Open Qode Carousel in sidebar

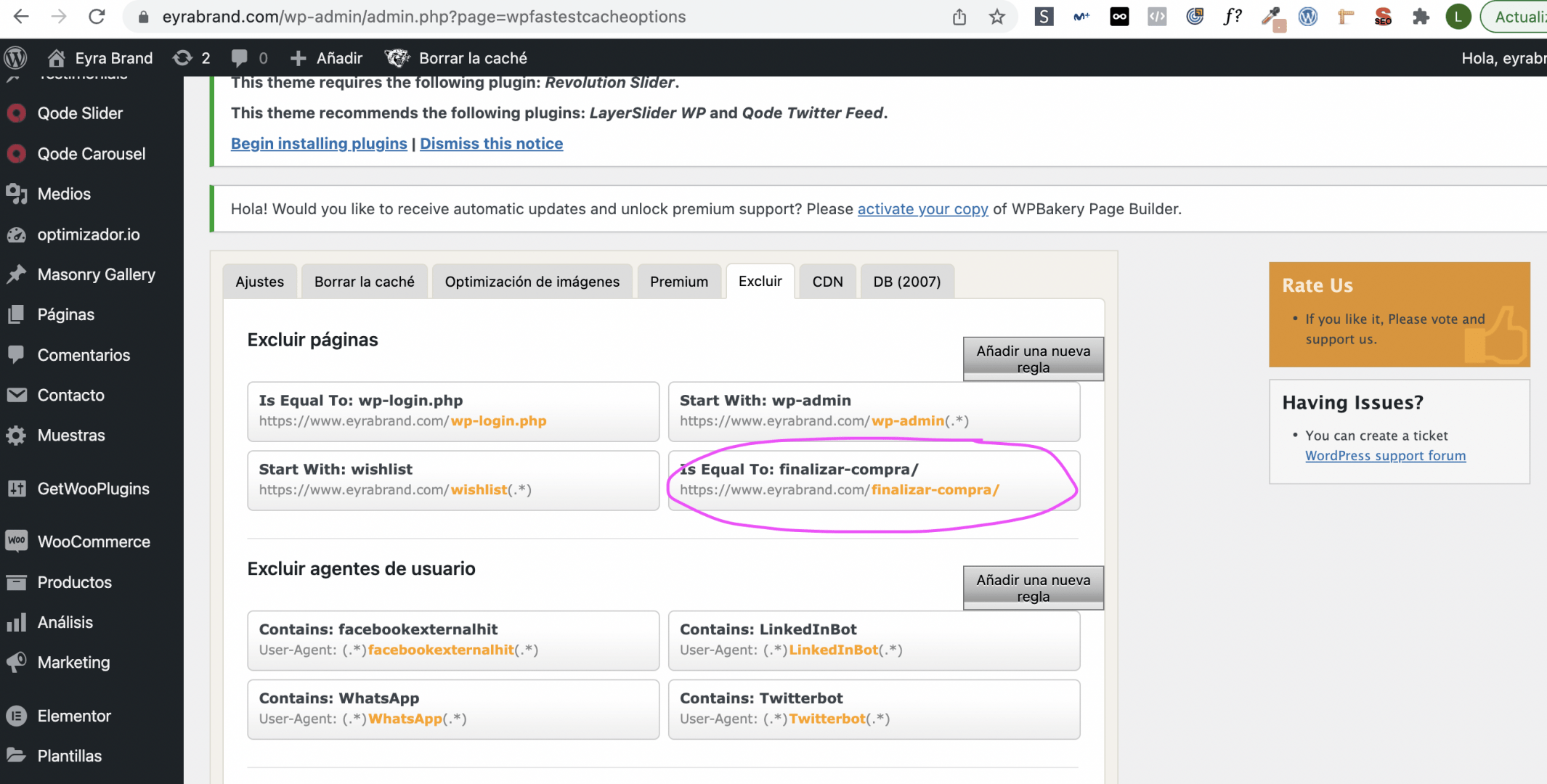click(x=92, y=154)
